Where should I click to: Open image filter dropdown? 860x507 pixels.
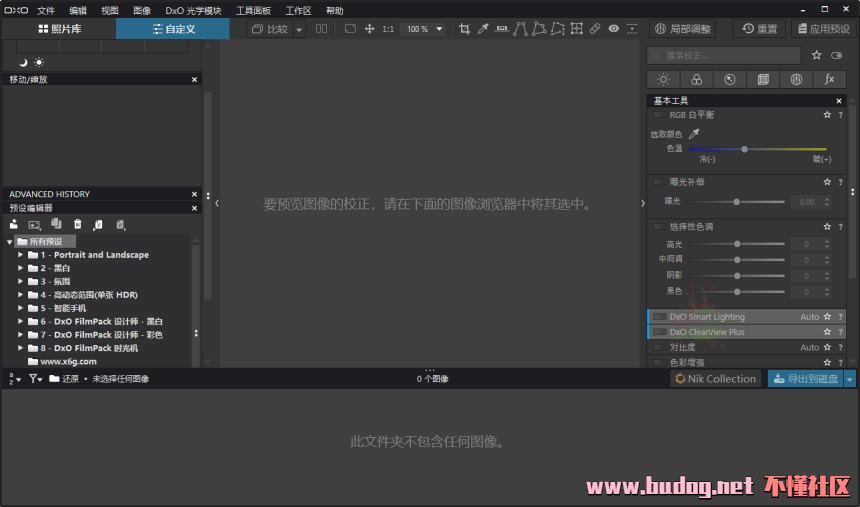pos(36,379)
